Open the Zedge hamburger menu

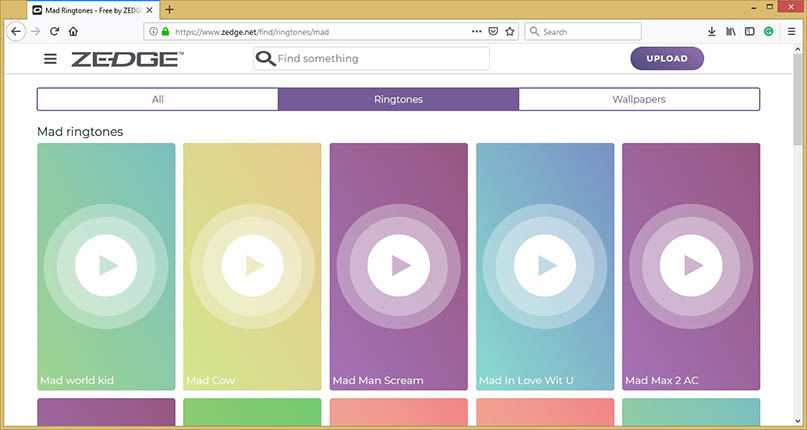(51, 59)
